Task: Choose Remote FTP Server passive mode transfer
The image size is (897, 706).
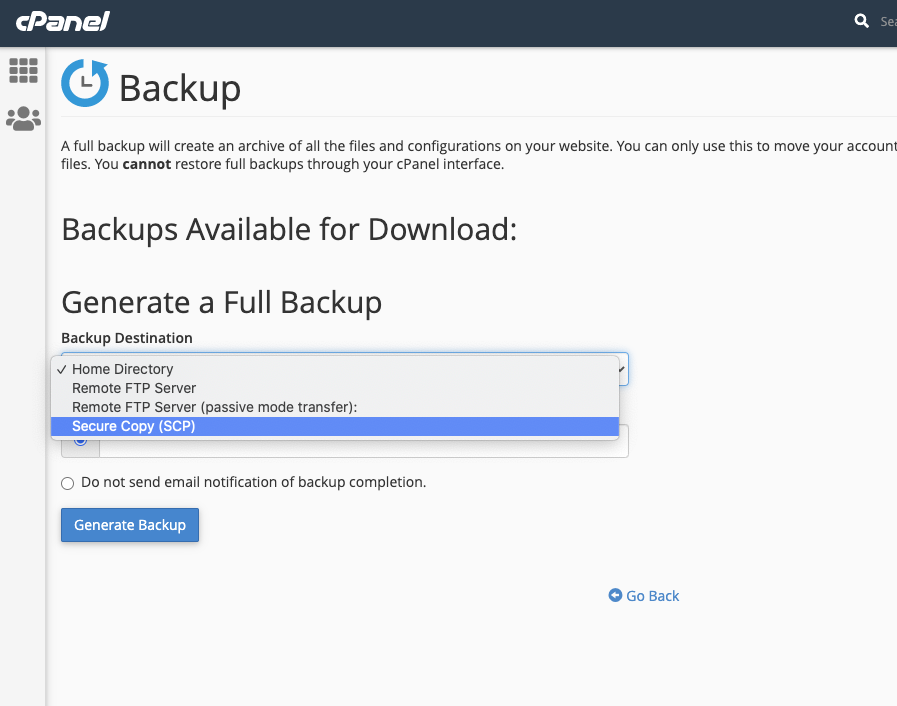Action: pyautogui.click(x=335, y=407)
